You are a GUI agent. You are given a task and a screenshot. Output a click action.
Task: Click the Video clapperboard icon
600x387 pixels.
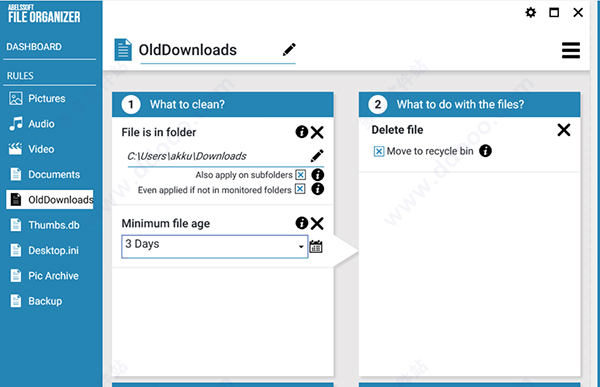tap(15, 149)
